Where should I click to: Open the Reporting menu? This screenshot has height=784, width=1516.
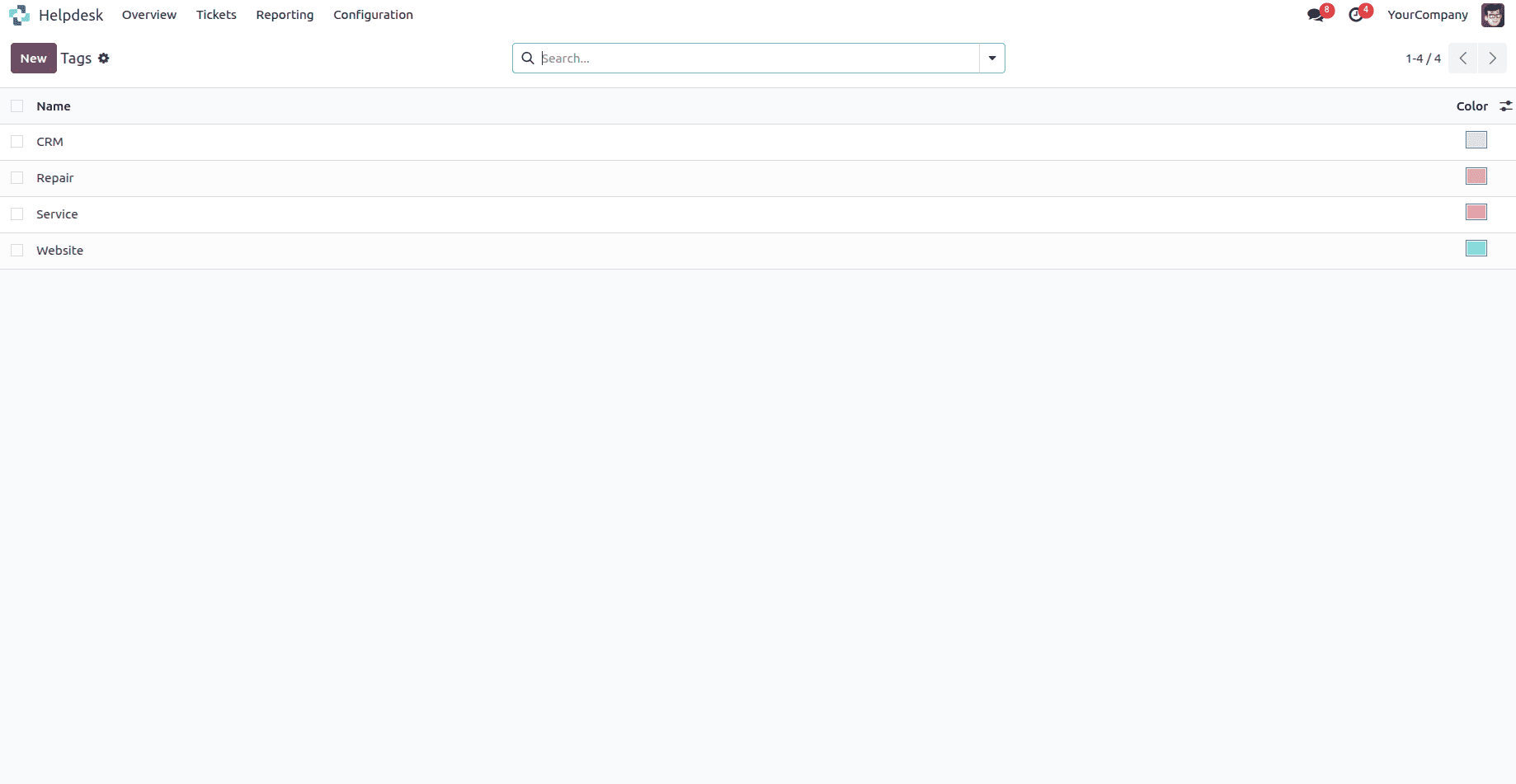(285, 15)
